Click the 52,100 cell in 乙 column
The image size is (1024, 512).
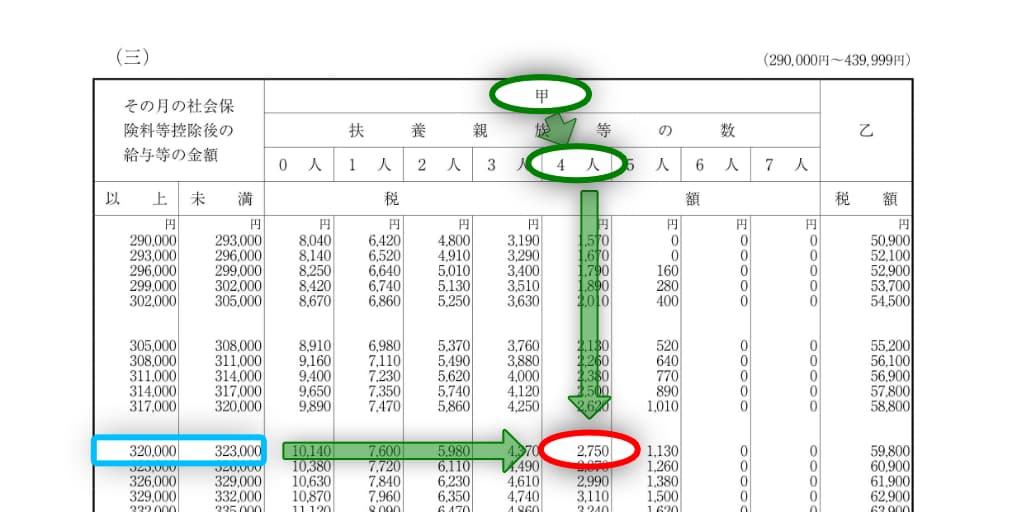click(x=890, y=255)
